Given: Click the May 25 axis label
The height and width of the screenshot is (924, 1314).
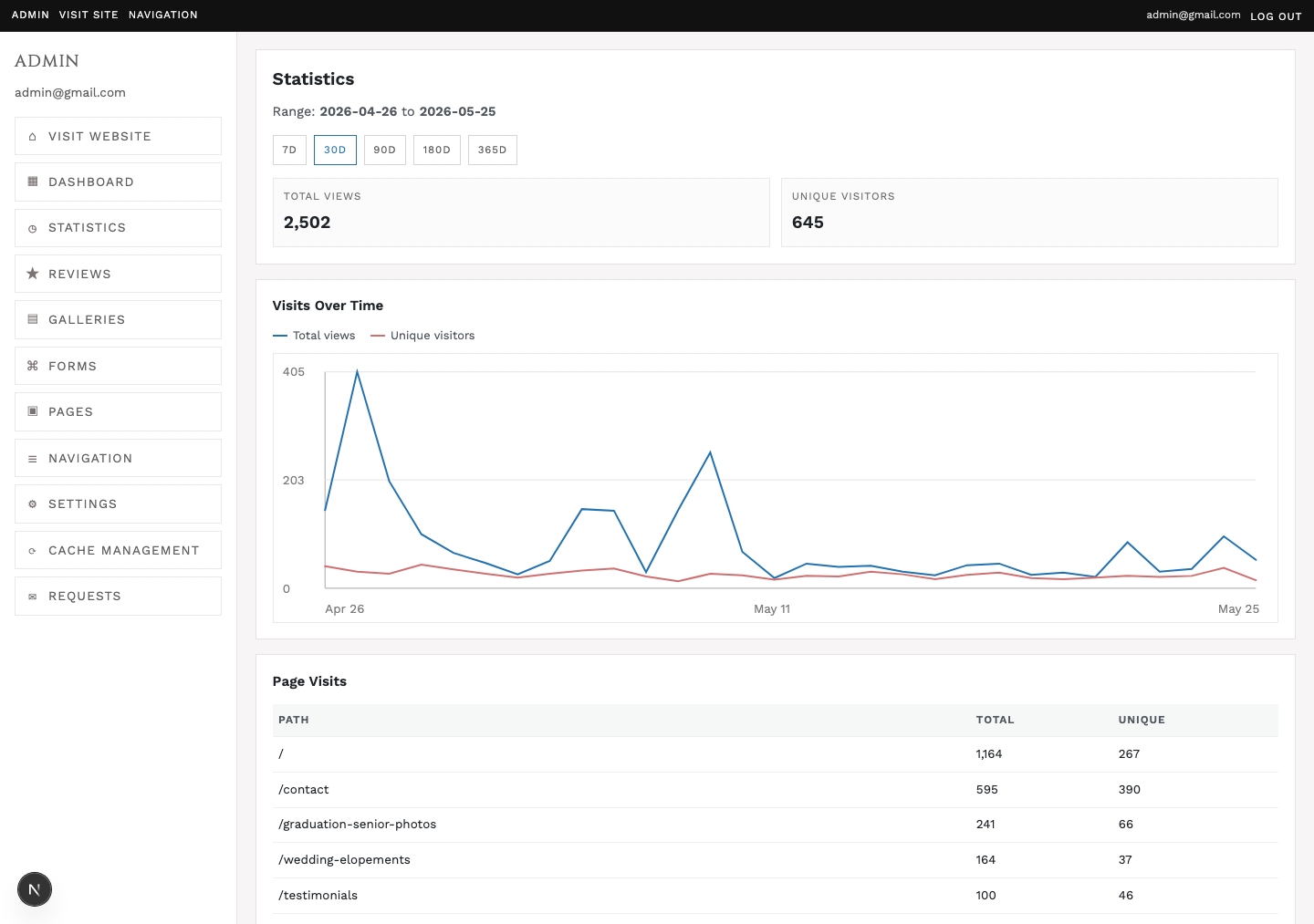Looking at the screenshot, I should 1238,609.
